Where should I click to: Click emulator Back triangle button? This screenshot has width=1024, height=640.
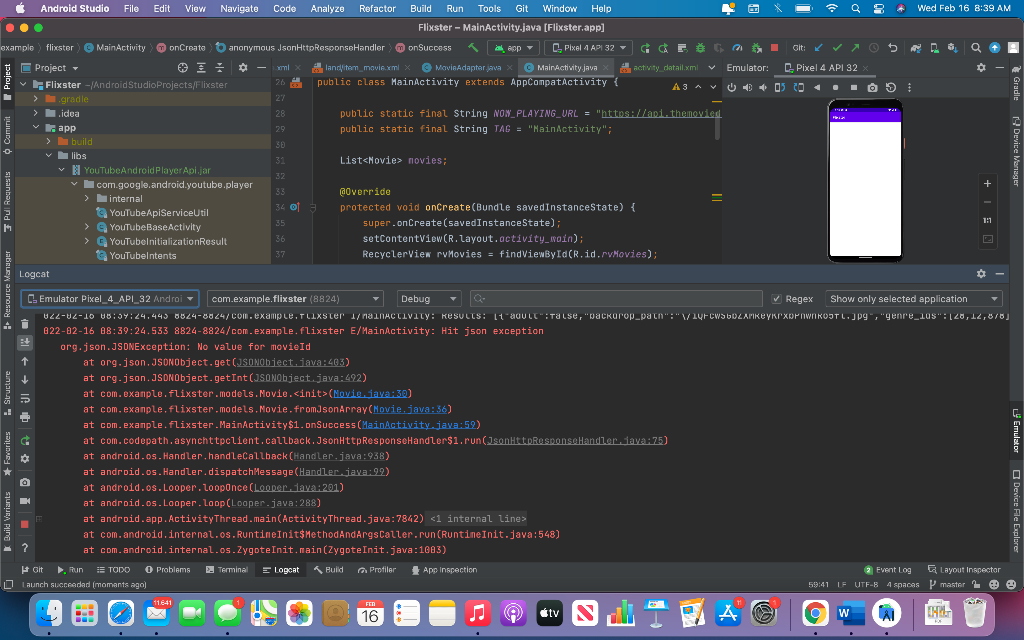pyautogui.click(x=816, y=88)
